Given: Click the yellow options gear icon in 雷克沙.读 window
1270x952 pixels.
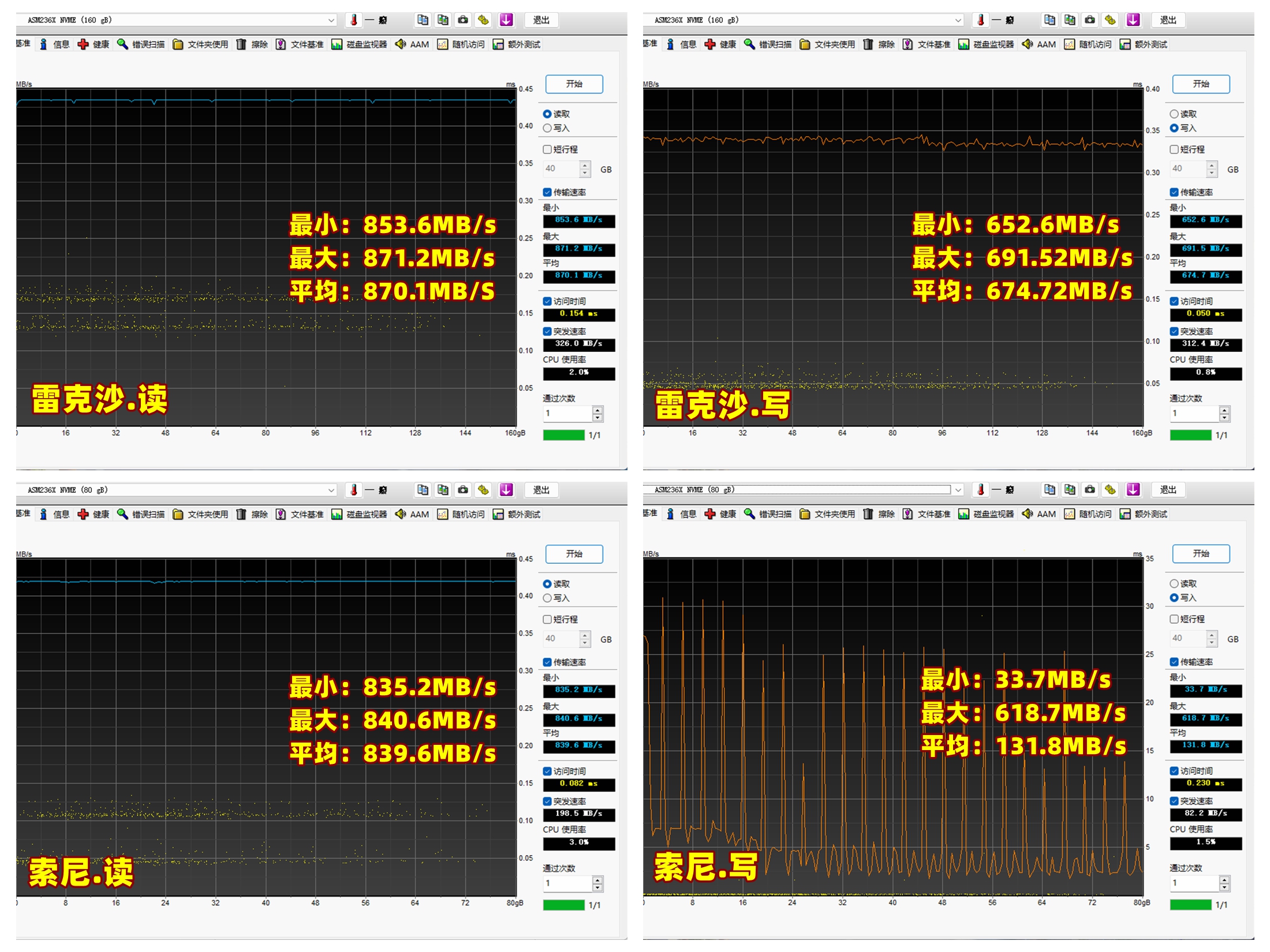Looking at the screenshot, I should tap(483, 20).
